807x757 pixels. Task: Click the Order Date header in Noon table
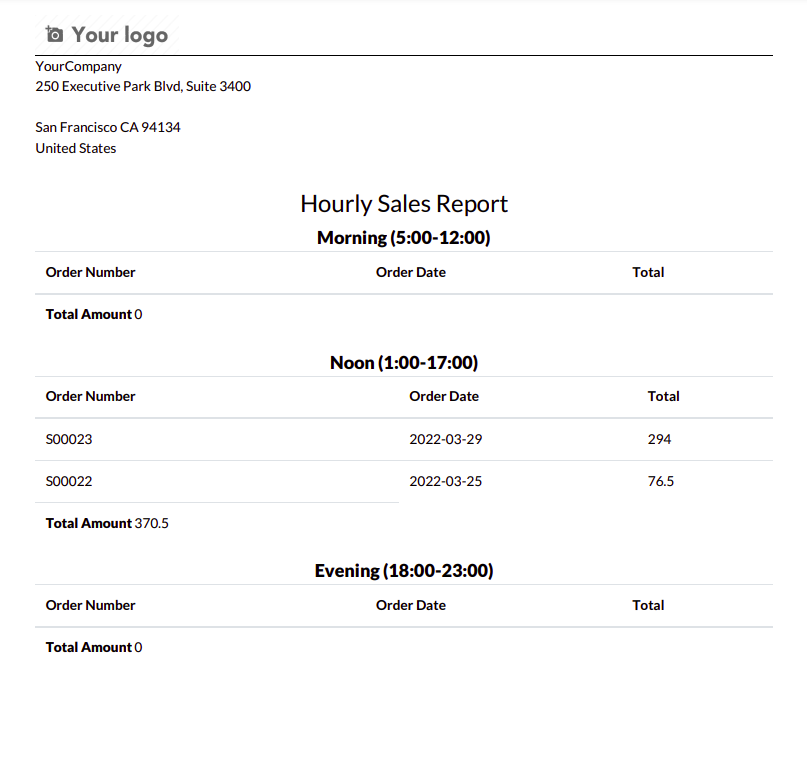point(443,396)
